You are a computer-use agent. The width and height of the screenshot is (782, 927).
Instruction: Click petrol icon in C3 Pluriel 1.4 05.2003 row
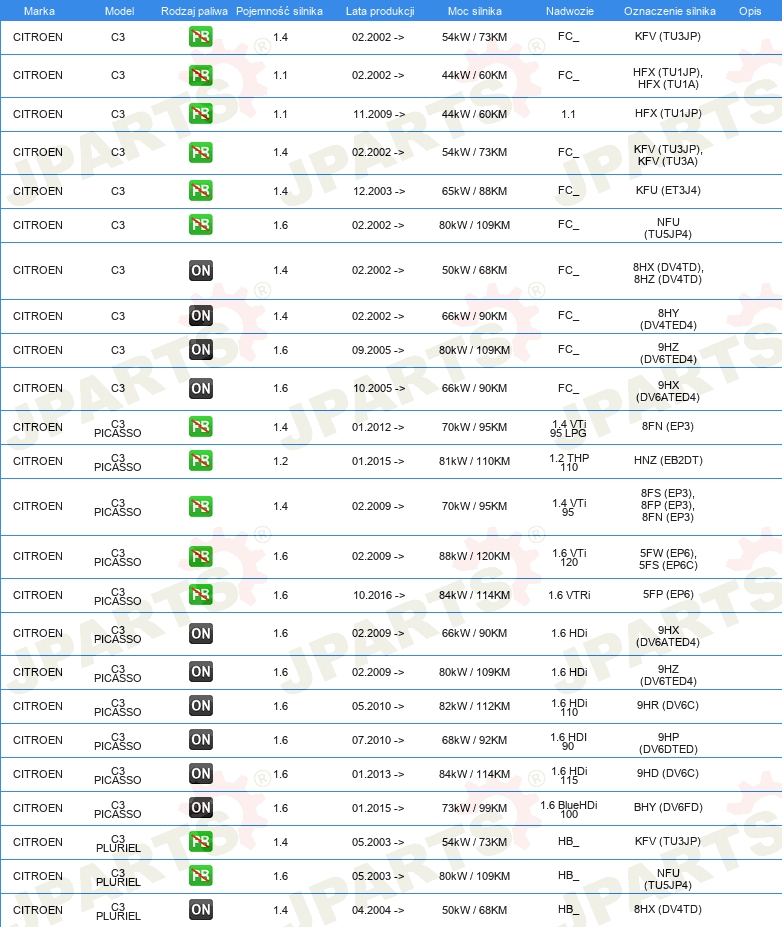tap(200, 841)
